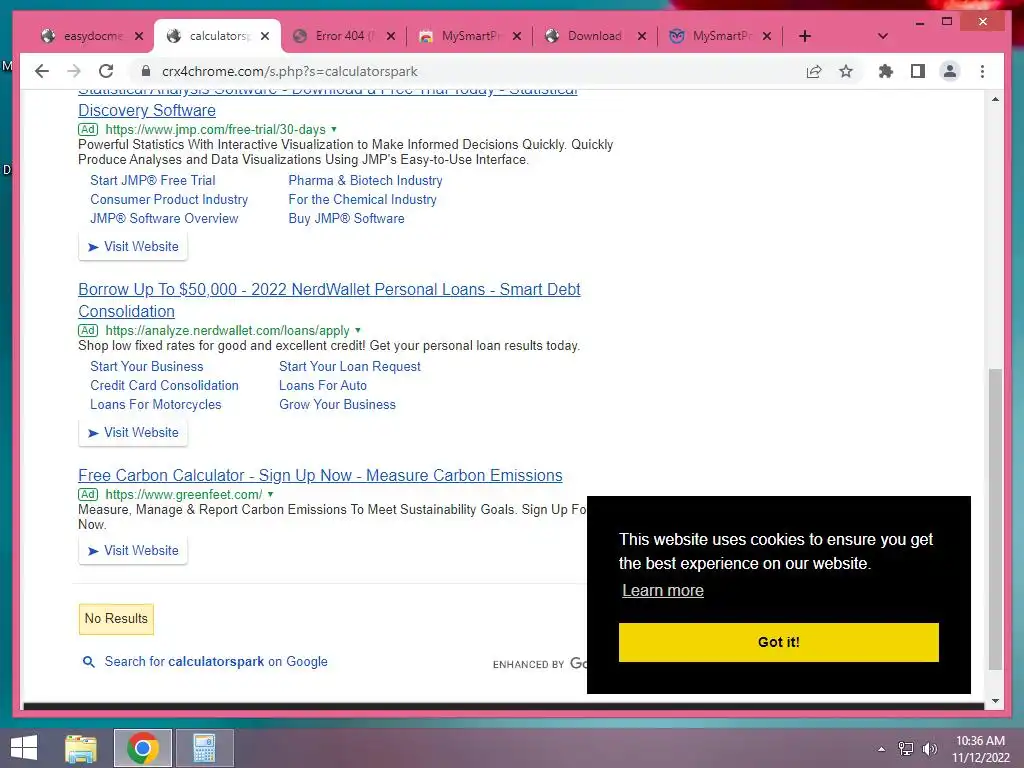The width and height of the screenshot is (1024, 768).
Task: Open volume speaker tray icon
Action: coord(930,748)
